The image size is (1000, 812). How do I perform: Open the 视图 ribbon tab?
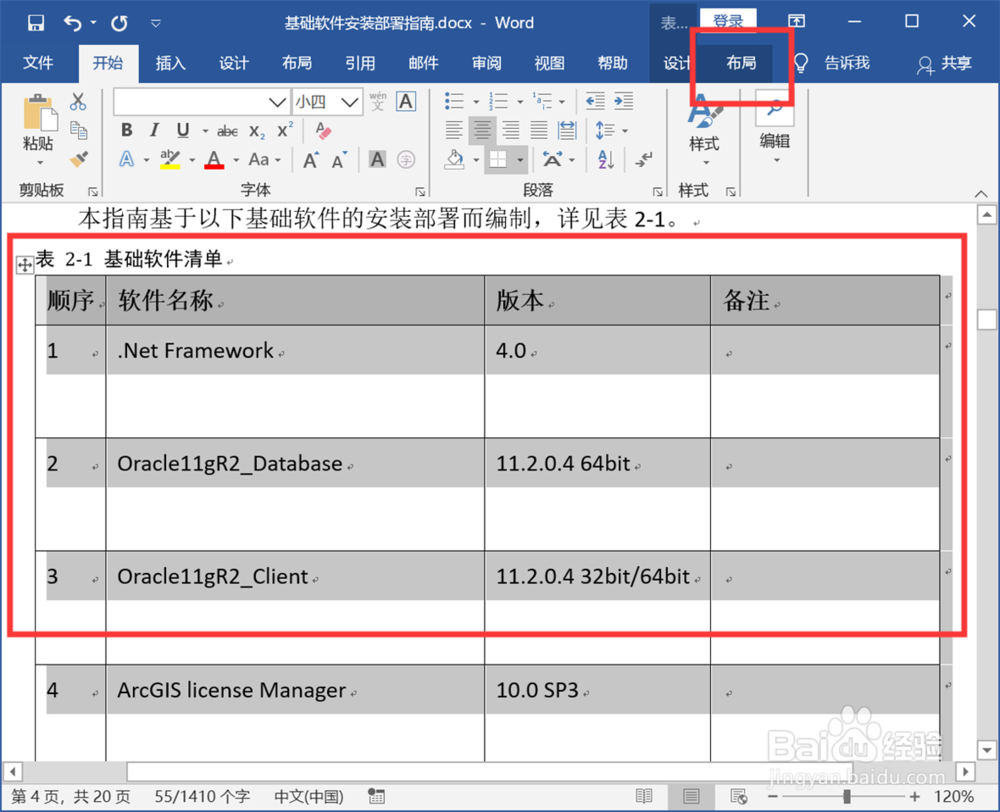(x=549, y=63)
